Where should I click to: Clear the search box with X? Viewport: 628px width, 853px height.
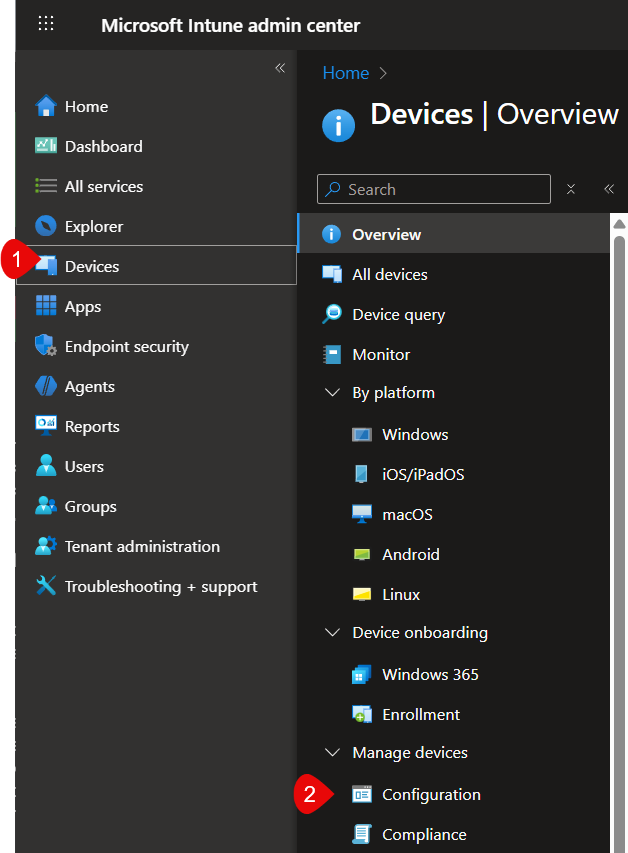pos(571,189)
